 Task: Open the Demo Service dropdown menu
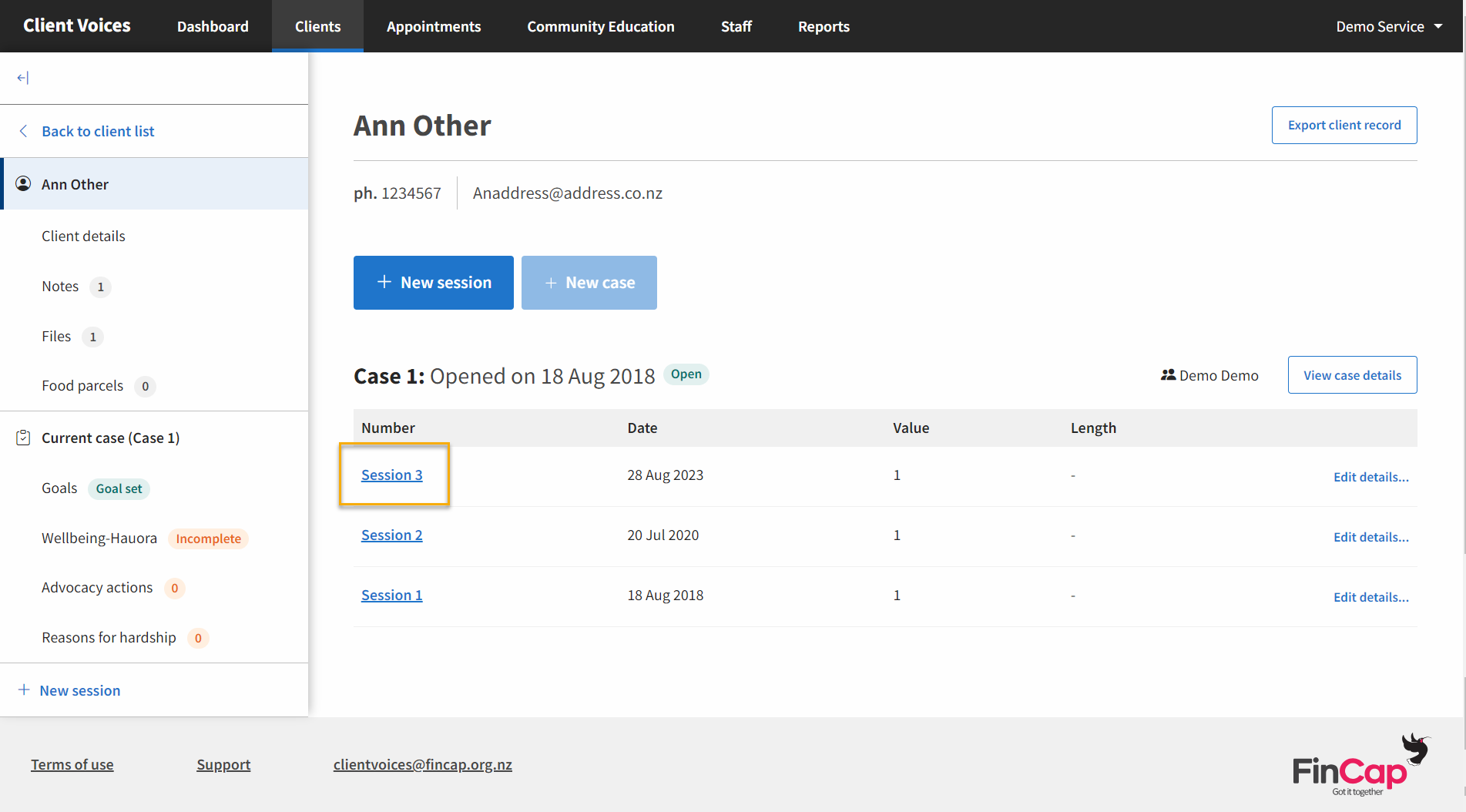1388,26
